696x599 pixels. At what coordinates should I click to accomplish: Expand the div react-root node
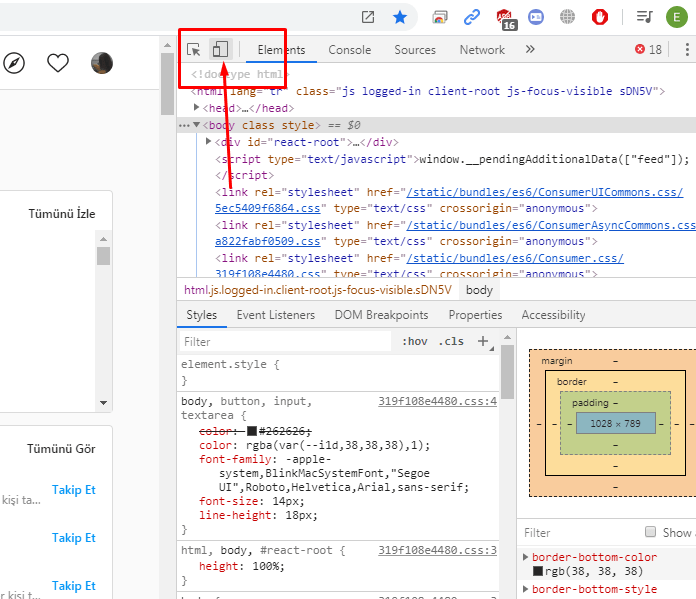(209, 141)
